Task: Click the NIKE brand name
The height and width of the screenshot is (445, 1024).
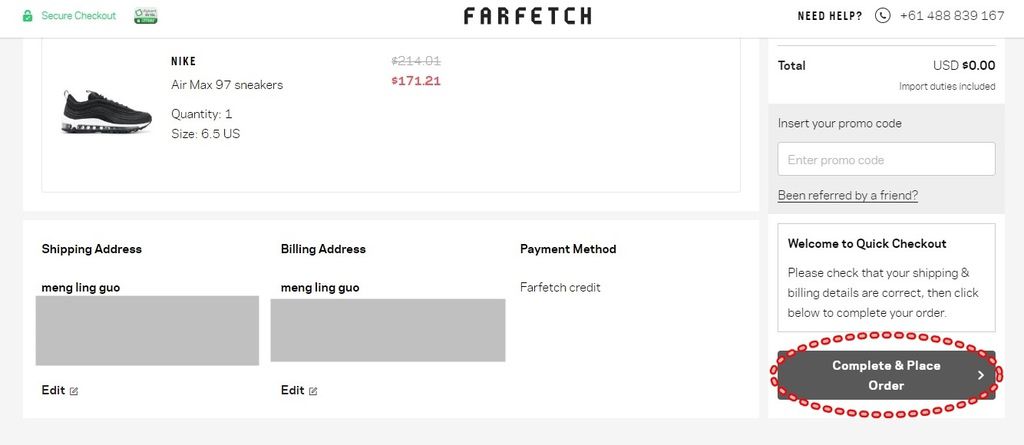Action: tap(184, 61)
